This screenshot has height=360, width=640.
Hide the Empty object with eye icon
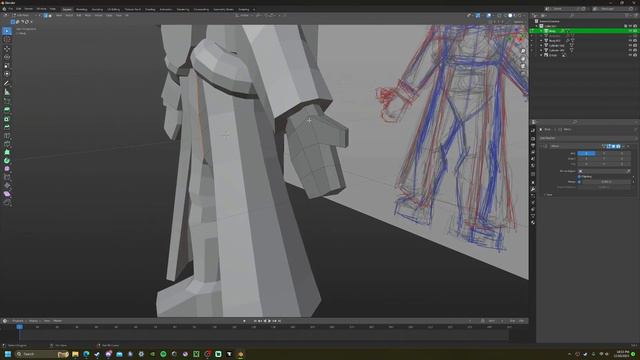coord(631,55)
